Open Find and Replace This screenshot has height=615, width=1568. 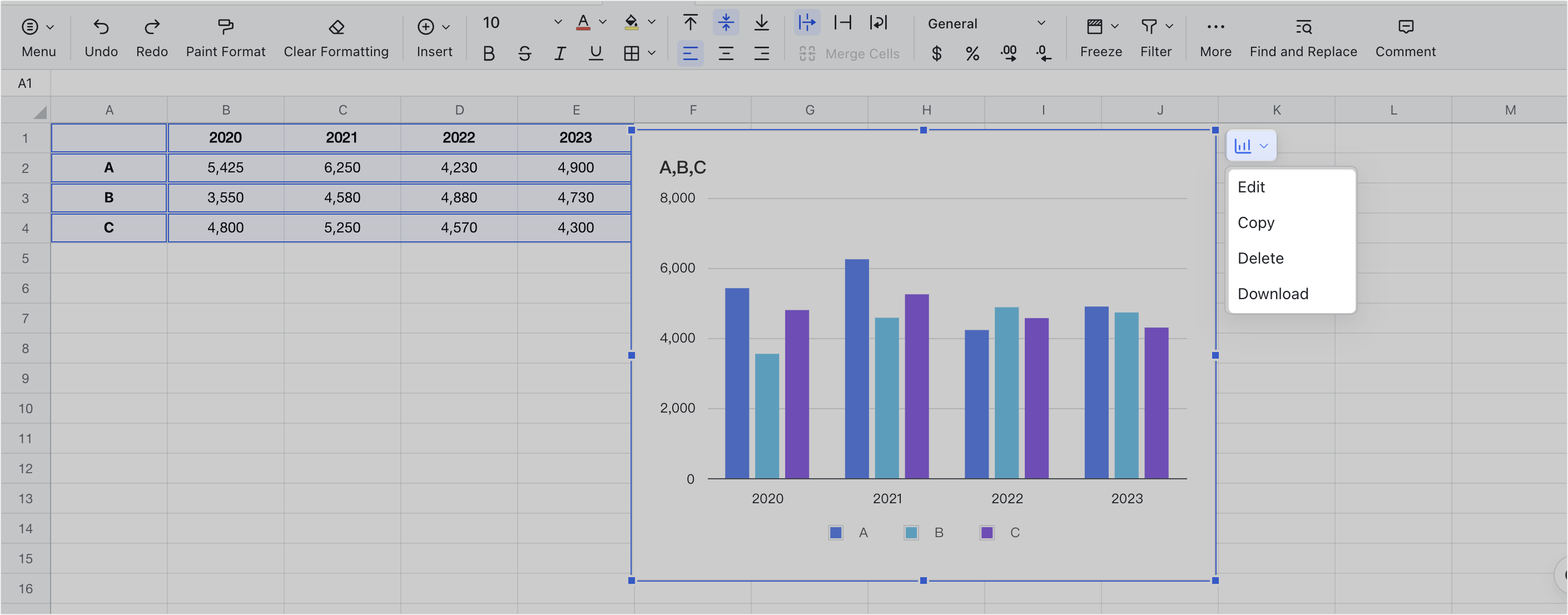1303,37
